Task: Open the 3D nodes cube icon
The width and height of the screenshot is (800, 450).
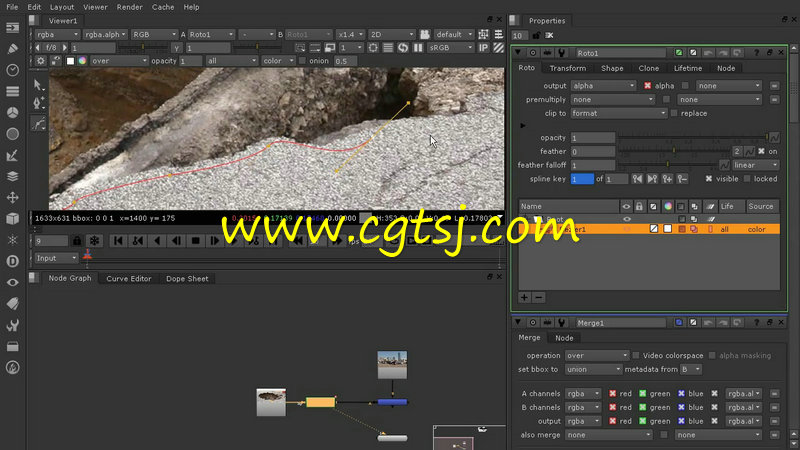Action: tap(12, 218)
